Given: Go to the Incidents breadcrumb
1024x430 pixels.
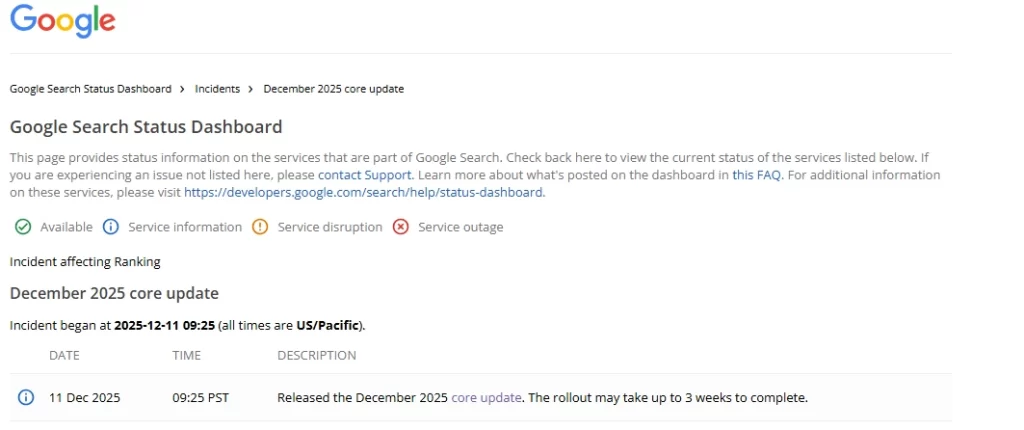Looking at the screenshot, I should [x=217, y=89].
